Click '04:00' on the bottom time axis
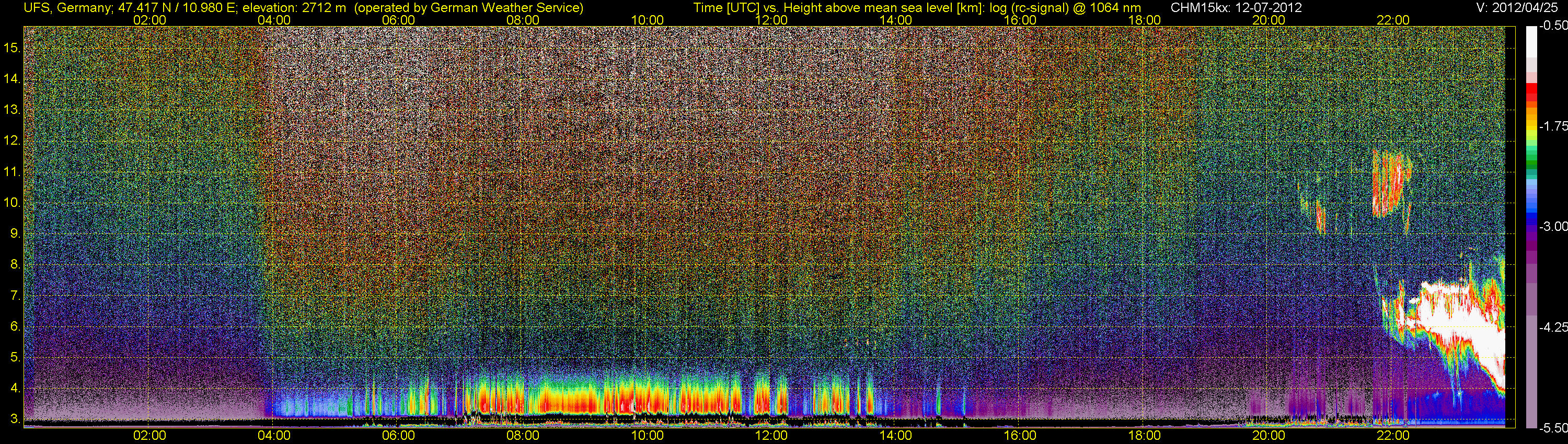Screen dimensions: 1568x444 274,436
